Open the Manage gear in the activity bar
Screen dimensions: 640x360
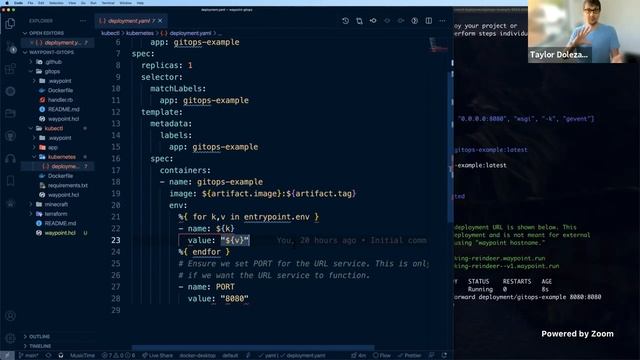coord(10,338)
